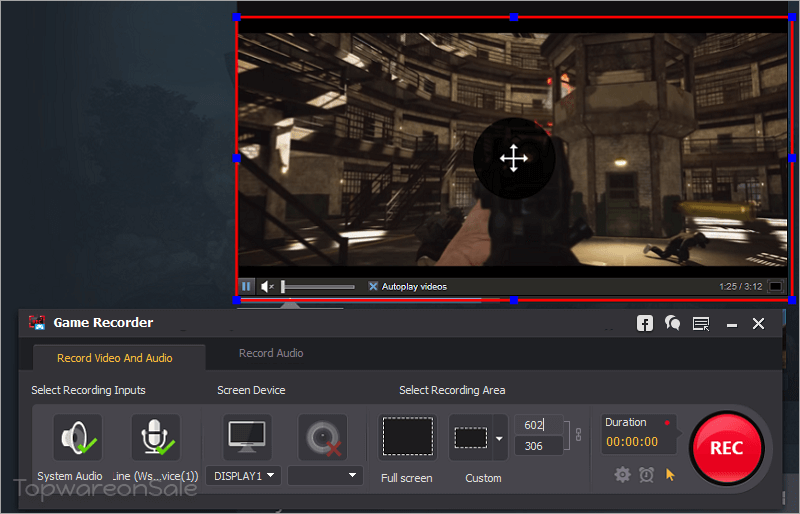The image size is (800, 514).
Task: Click the left-middle blue resize handle
Action: [236, 158]
